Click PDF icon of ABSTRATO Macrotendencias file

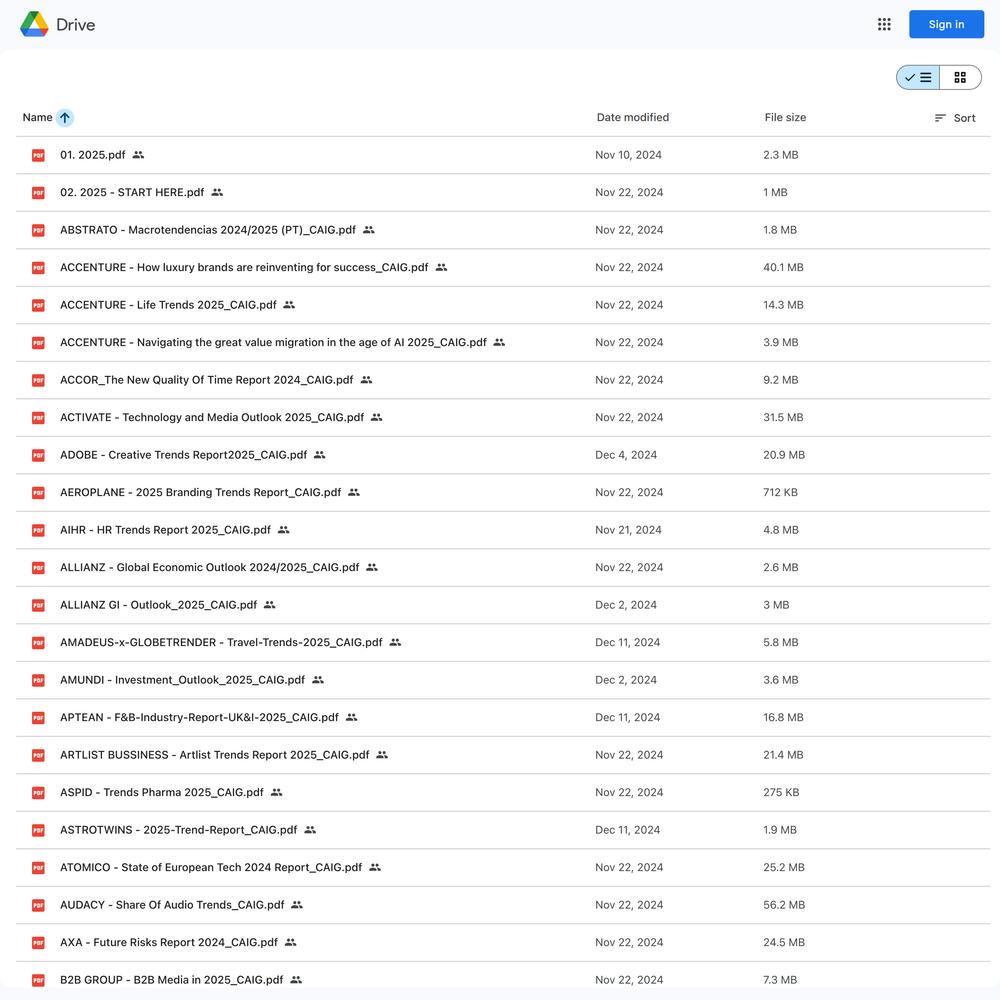click(38, 230)
